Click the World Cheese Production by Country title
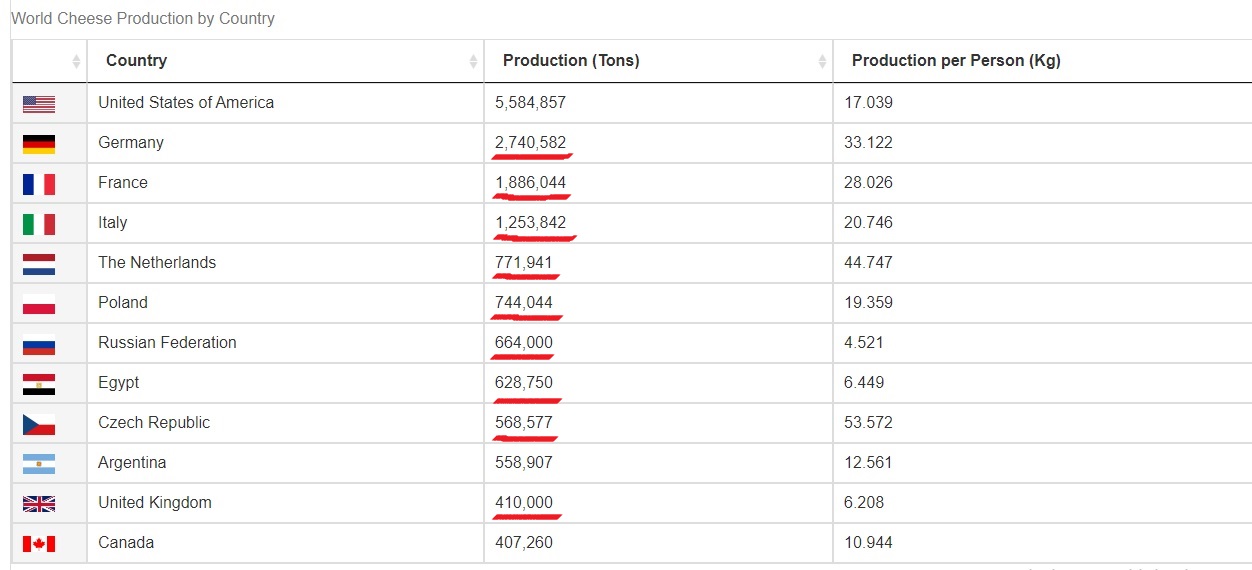1252x570 pixels. (143, 18)
